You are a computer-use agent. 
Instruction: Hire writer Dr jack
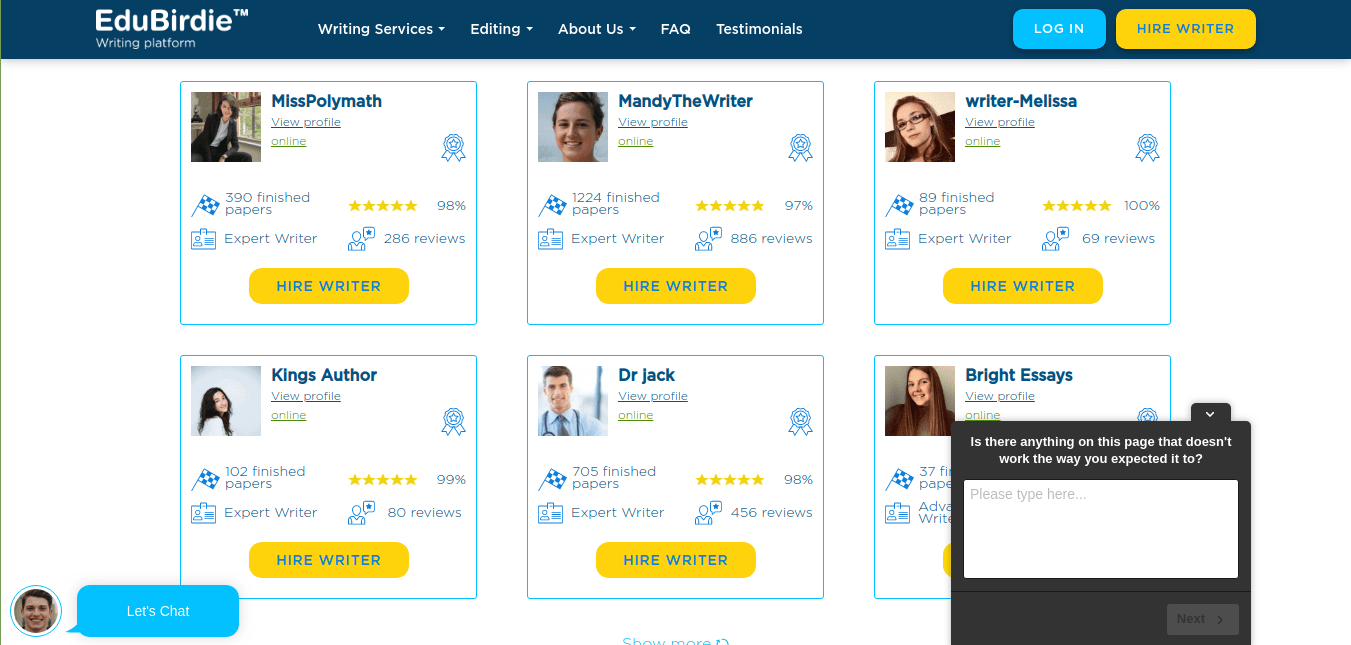pos(676,560)
